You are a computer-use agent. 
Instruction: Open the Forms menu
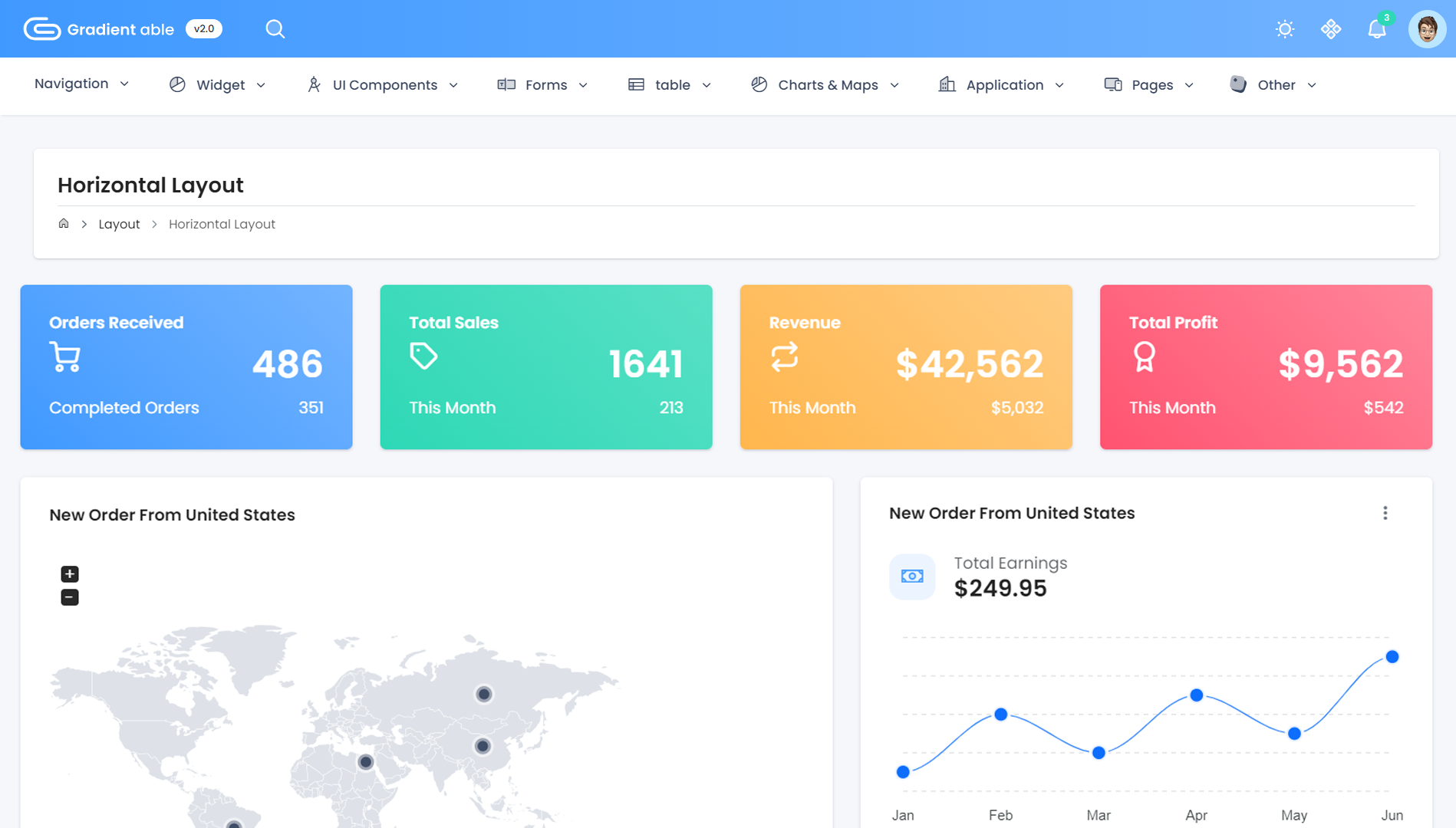click(542, 85)
